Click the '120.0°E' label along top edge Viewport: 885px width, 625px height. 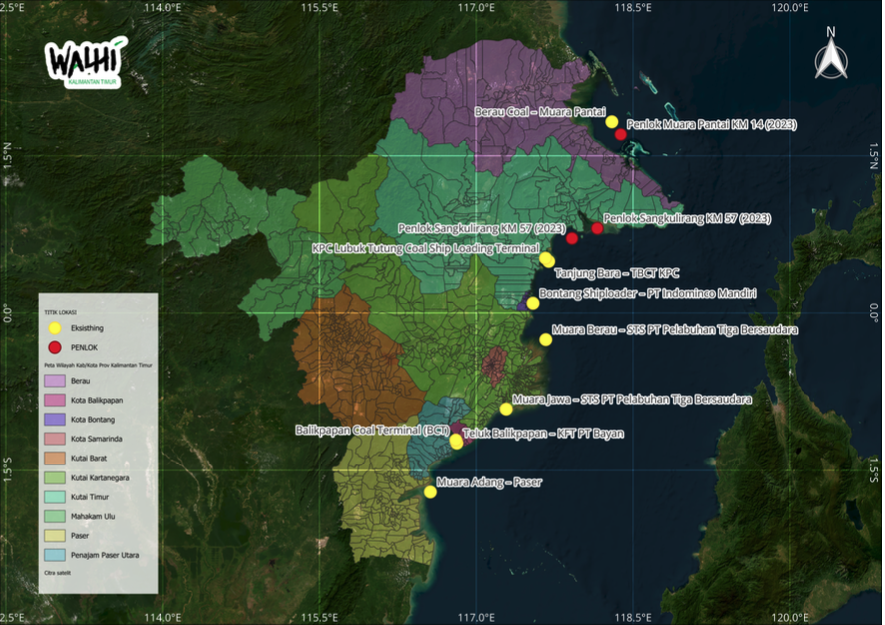(x=789, y=7)
